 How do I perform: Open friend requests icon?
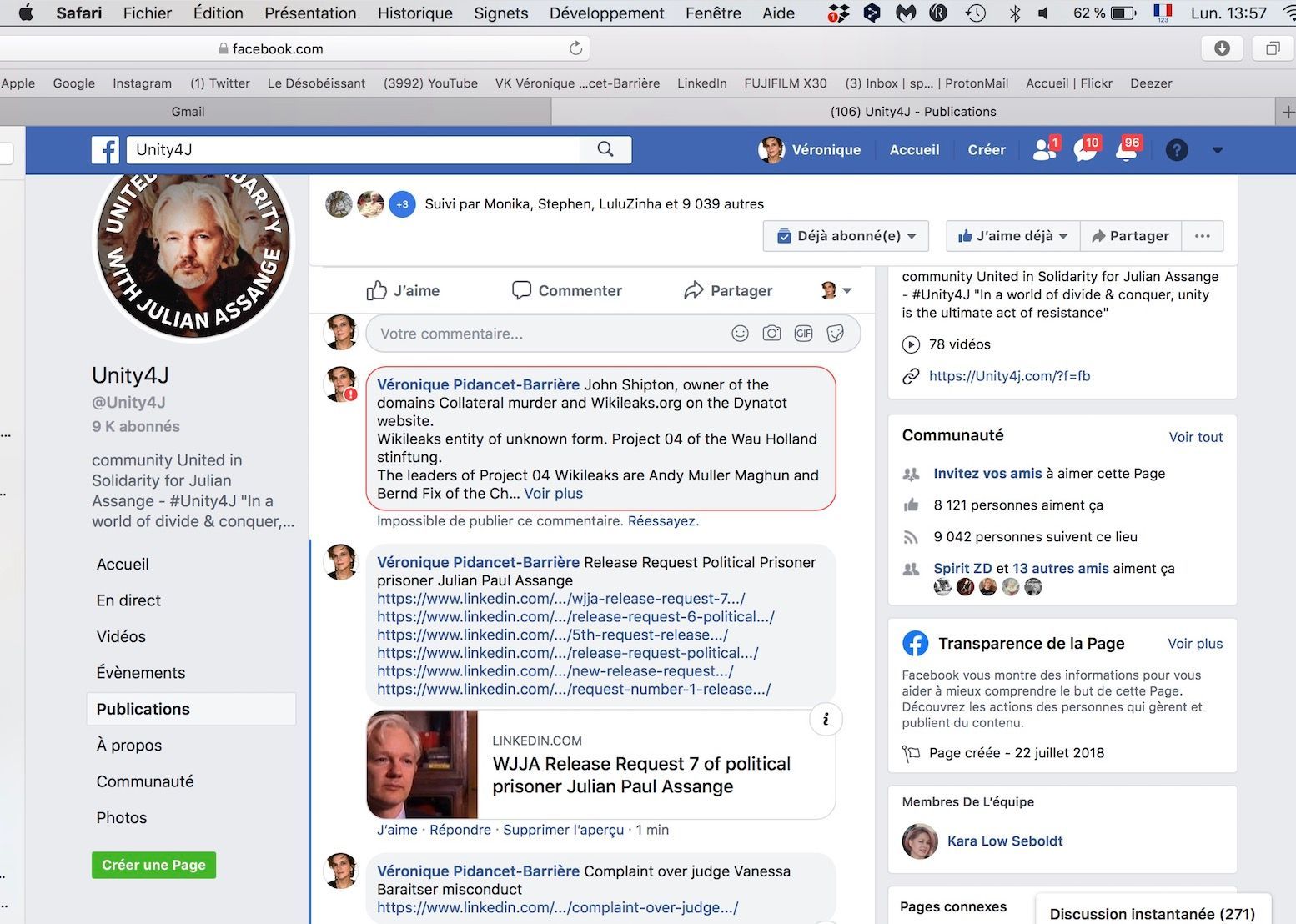pyautogui.click(x=1043, y=150)
